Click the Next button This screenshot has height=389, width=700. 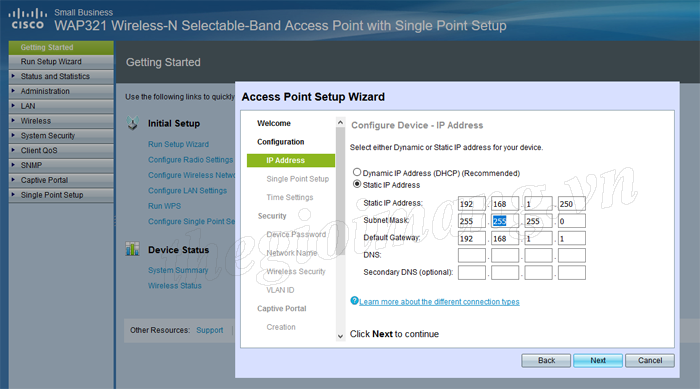click(598, 360)
